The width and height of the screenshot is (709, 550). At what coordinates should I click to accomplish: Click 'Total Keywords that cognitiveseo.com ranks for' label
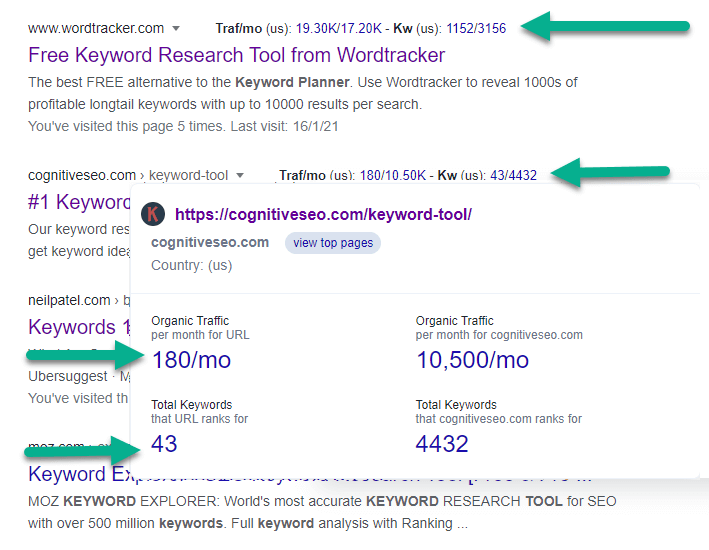[x=499, y=412]
